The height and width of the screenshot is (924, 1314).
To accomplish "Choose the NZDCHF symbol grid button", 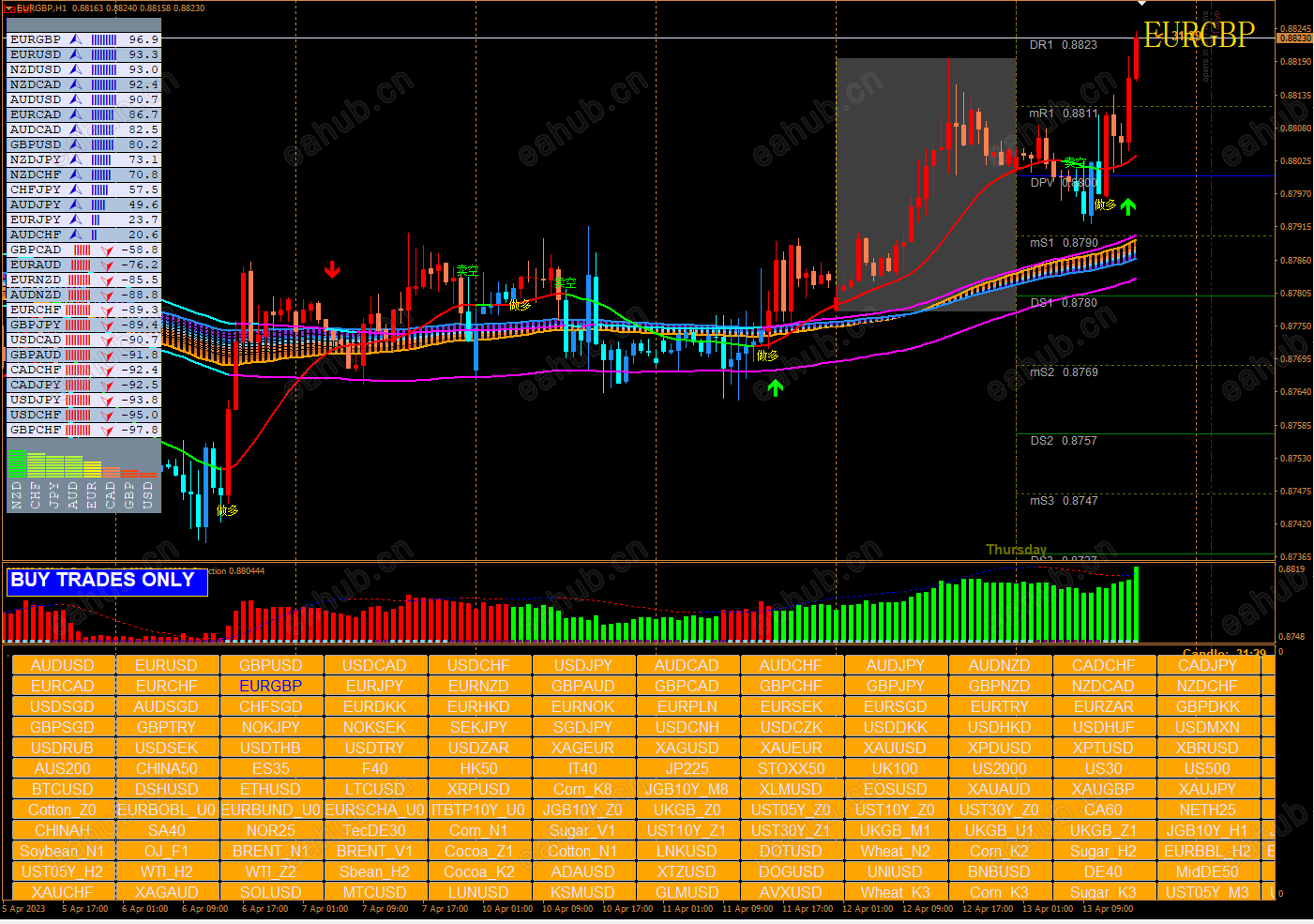I will pyautogui.click(x=1208, y=686).
